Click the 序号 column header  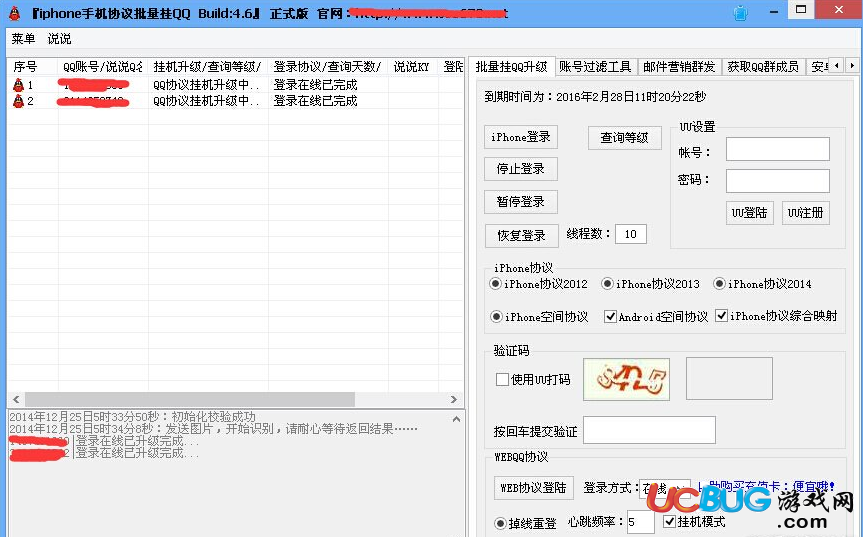pyautogui.click(x=32, y=67)
